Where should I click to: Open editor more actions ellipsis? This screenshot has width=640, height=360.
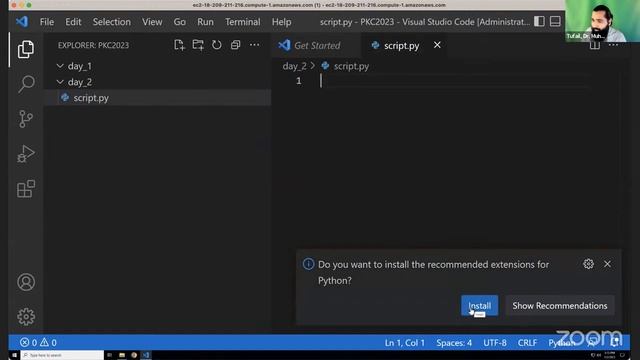(x=613, y=45)
